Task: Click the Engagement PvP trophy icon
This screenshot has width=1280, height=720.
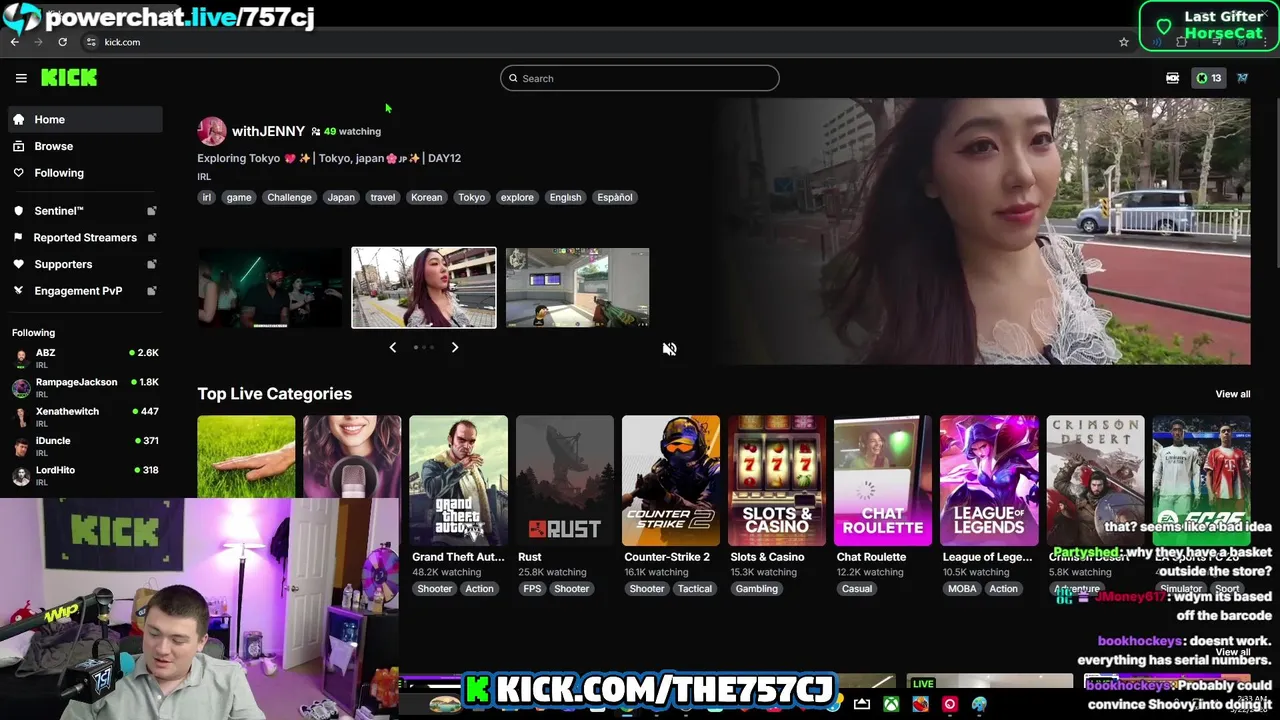Action: click(18, 291)
